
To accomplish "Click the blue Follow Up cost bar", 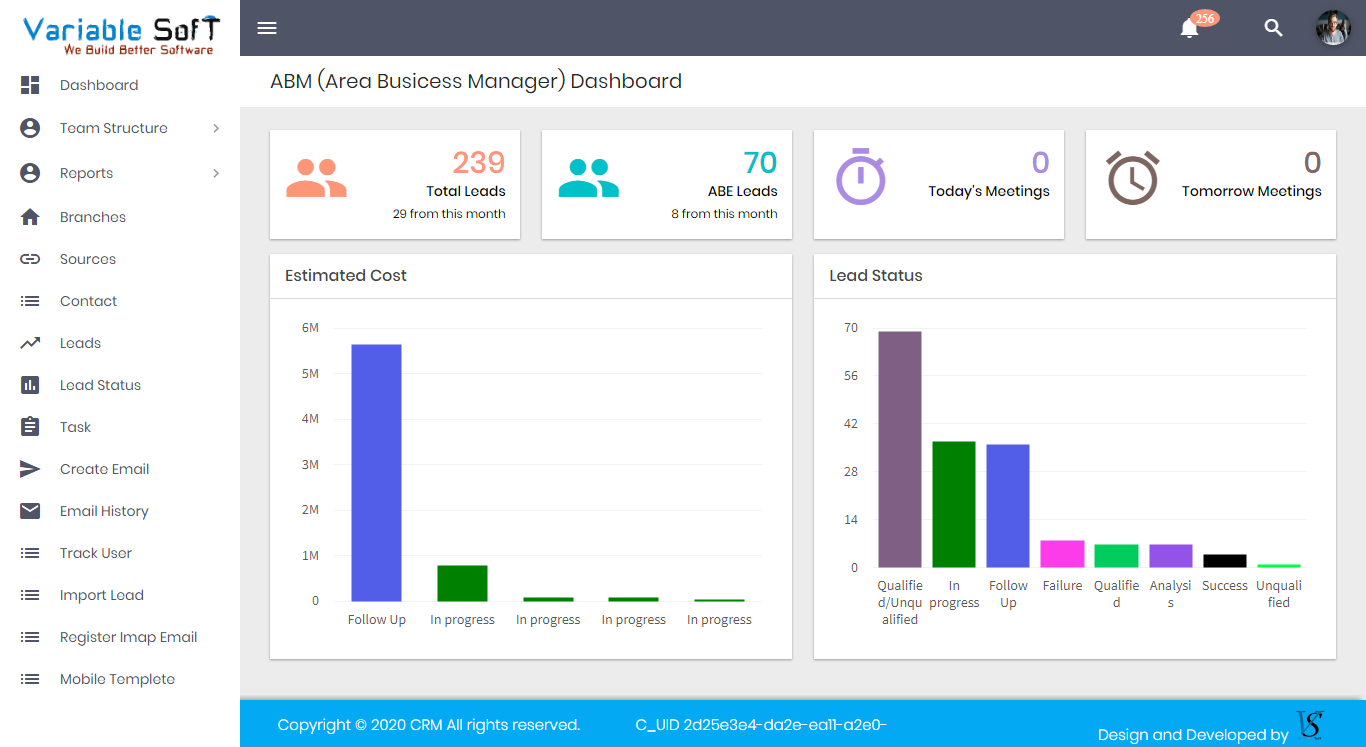I will pos(376,472).
